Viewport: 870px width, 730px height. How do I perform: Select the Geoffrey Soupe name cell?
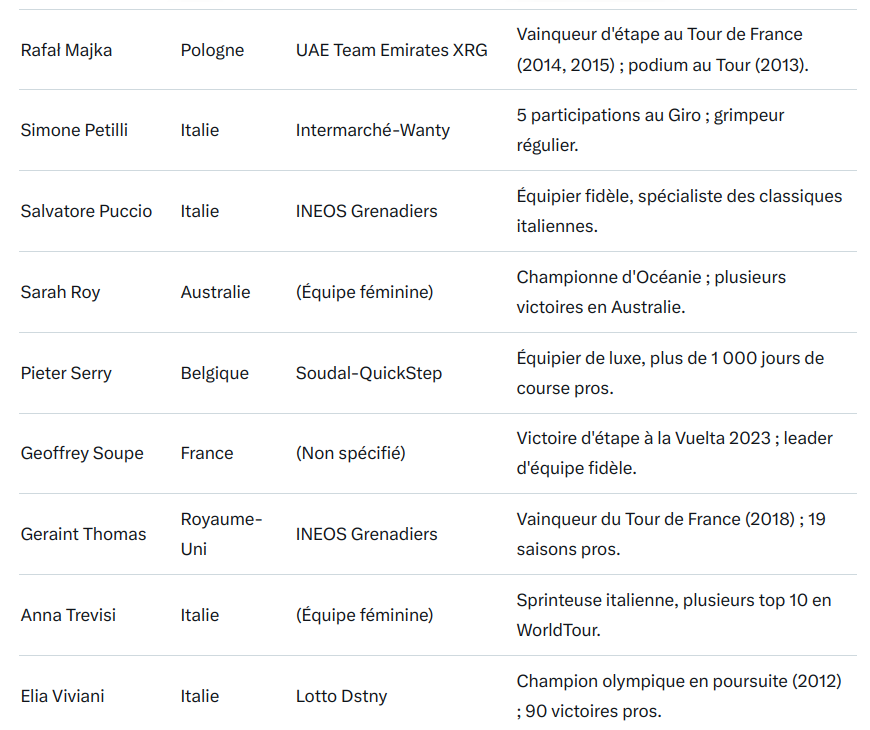pyautogui.click(x=82, y=453)
